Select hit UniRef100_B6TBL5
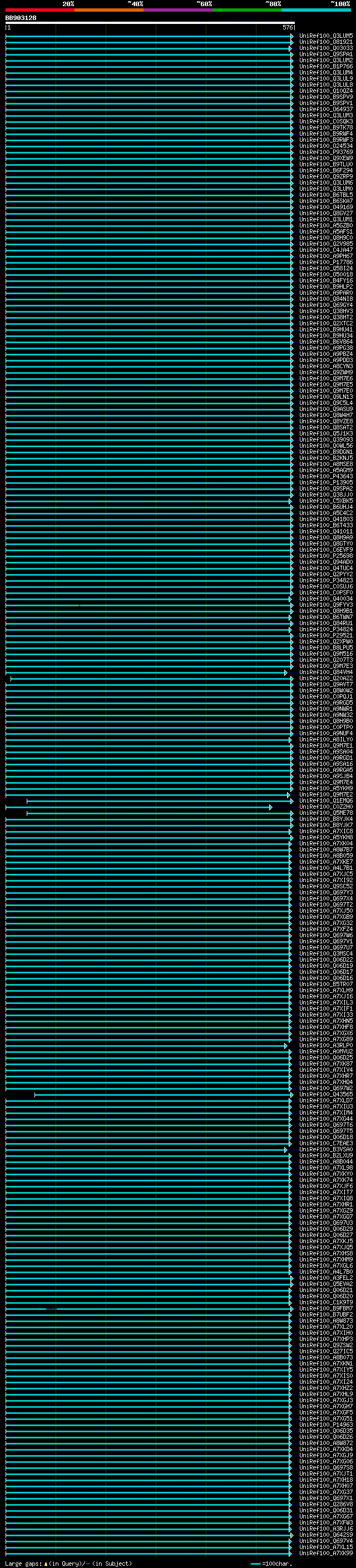Screen dimensions: 356x1568 (x=325, y=195)
